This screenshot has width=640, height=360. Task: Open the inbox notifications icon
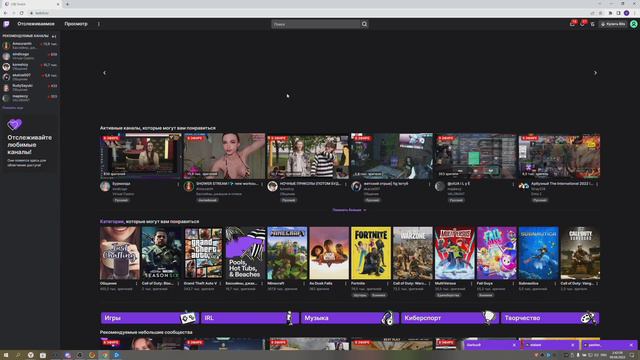[x=572, y=24]
